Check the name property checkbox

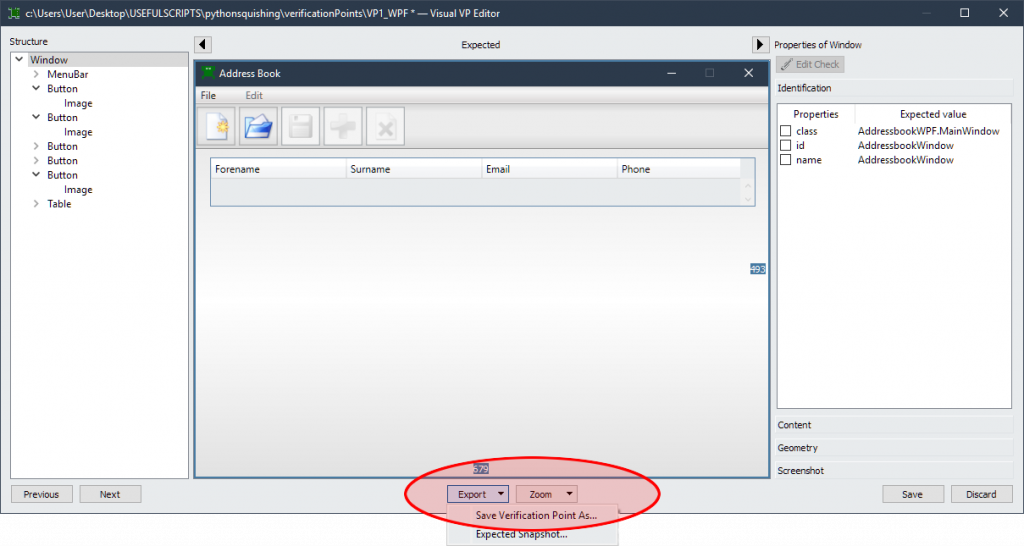coord(786,160)
